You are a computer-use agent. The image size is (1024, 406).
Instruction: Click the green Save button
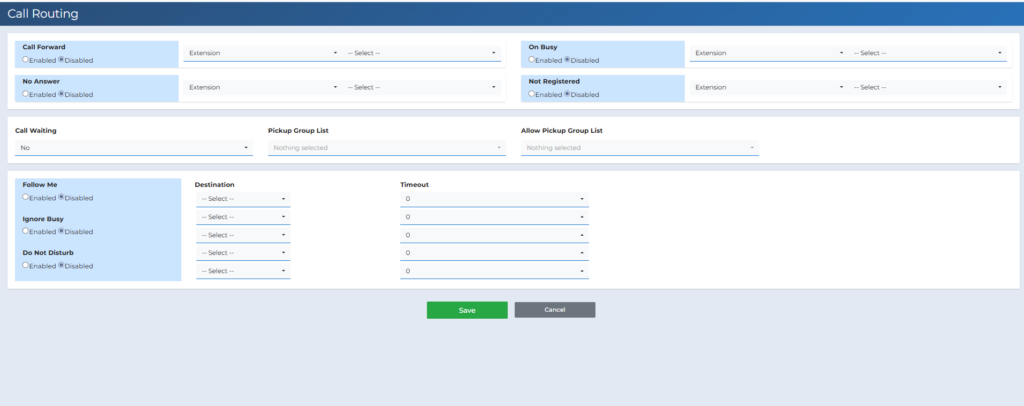click(x=467, y=310)
